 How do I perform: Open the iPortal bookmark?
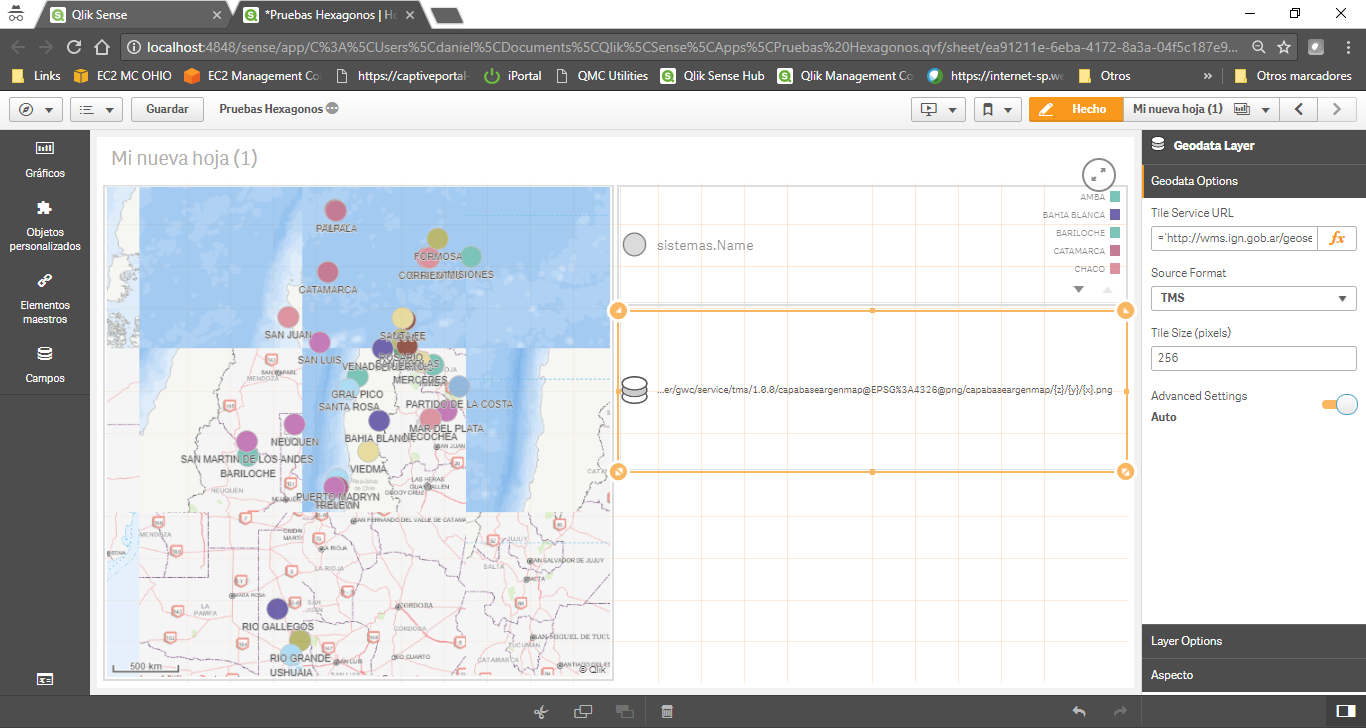click(x=513, y=76)
